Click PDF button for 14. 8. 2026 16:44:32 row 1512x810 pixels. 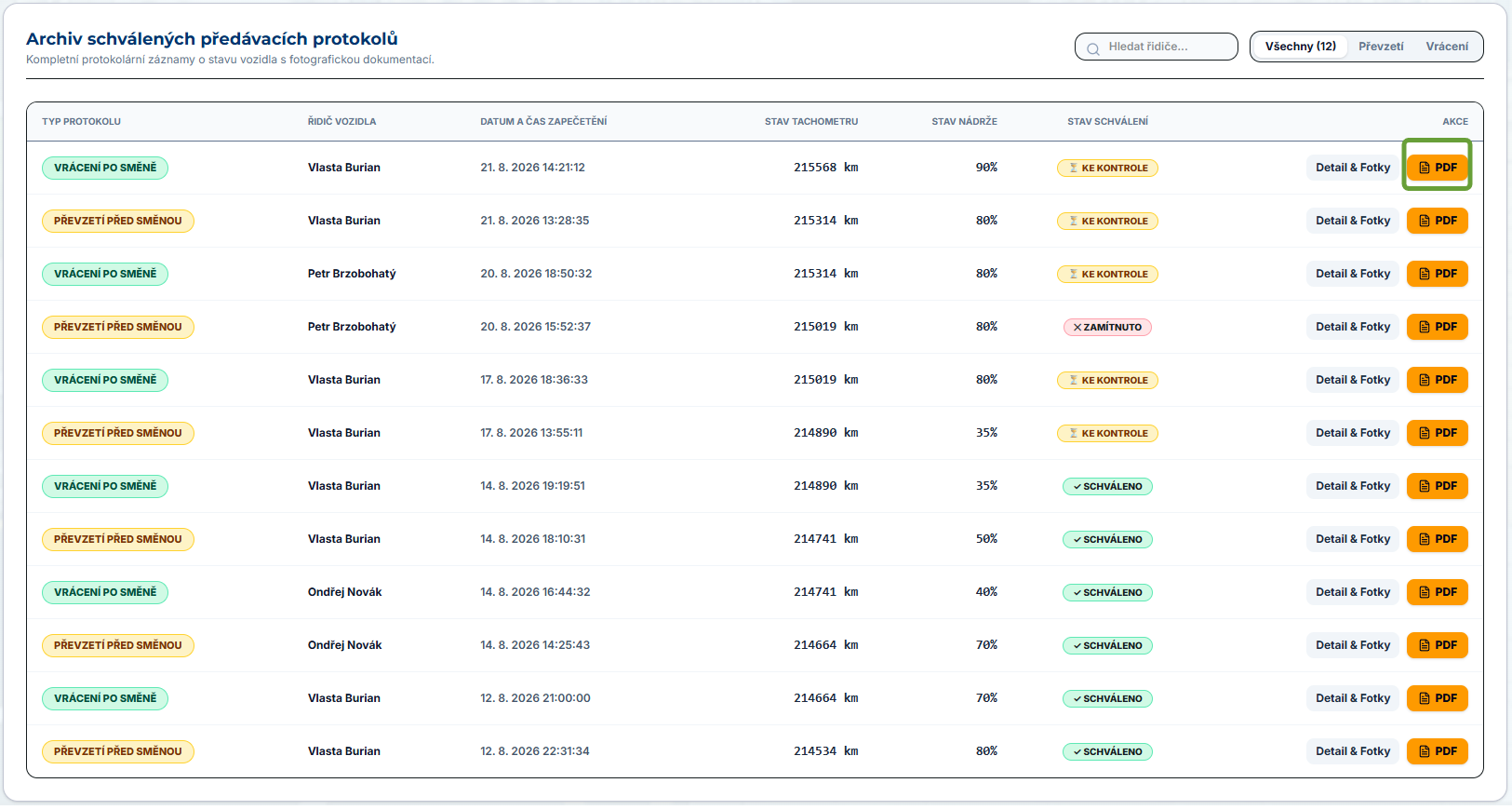[1437, 592]
